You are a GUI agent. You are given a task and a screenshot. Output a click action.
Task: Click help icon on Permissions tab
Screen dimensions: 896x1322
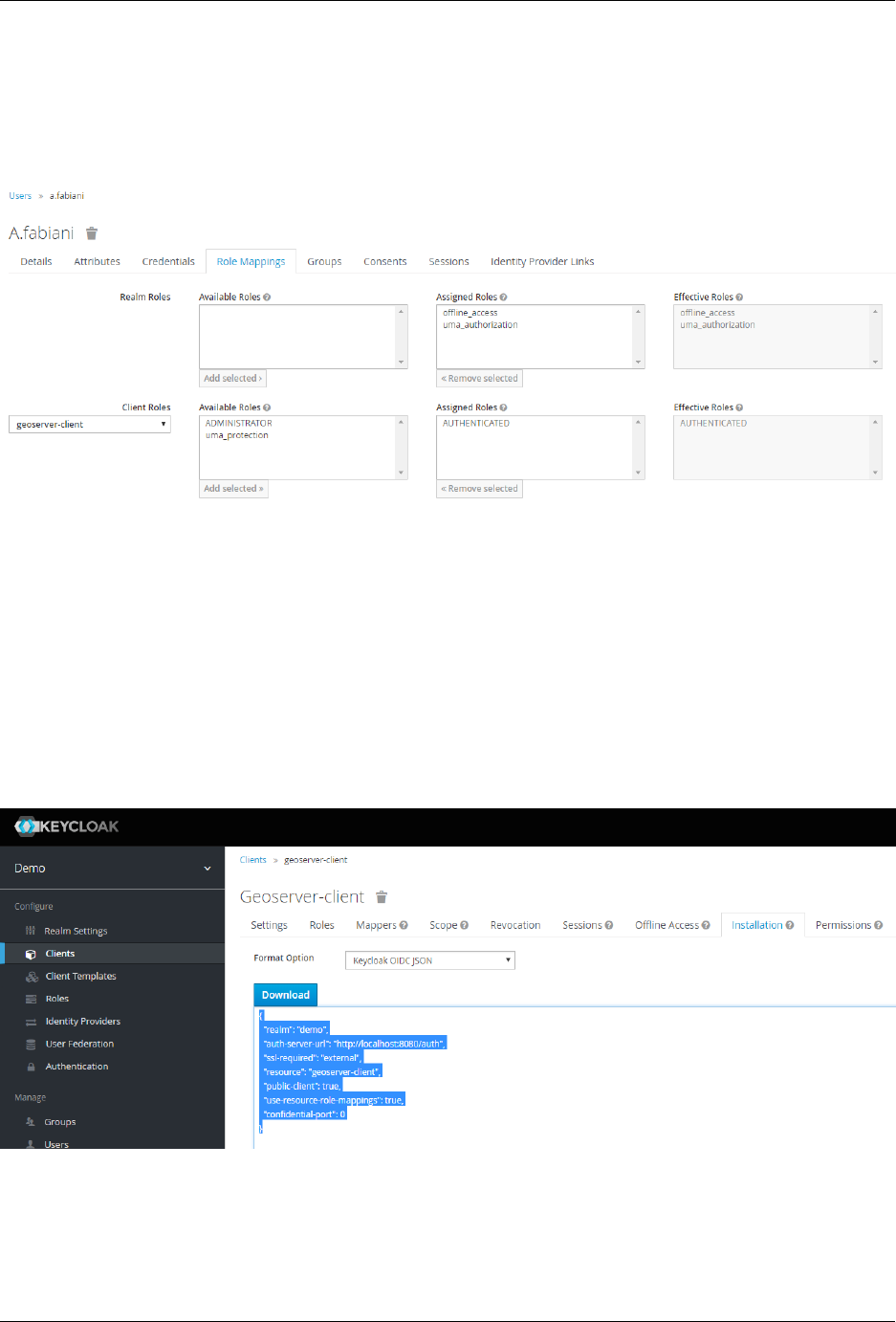coord(878,925)
